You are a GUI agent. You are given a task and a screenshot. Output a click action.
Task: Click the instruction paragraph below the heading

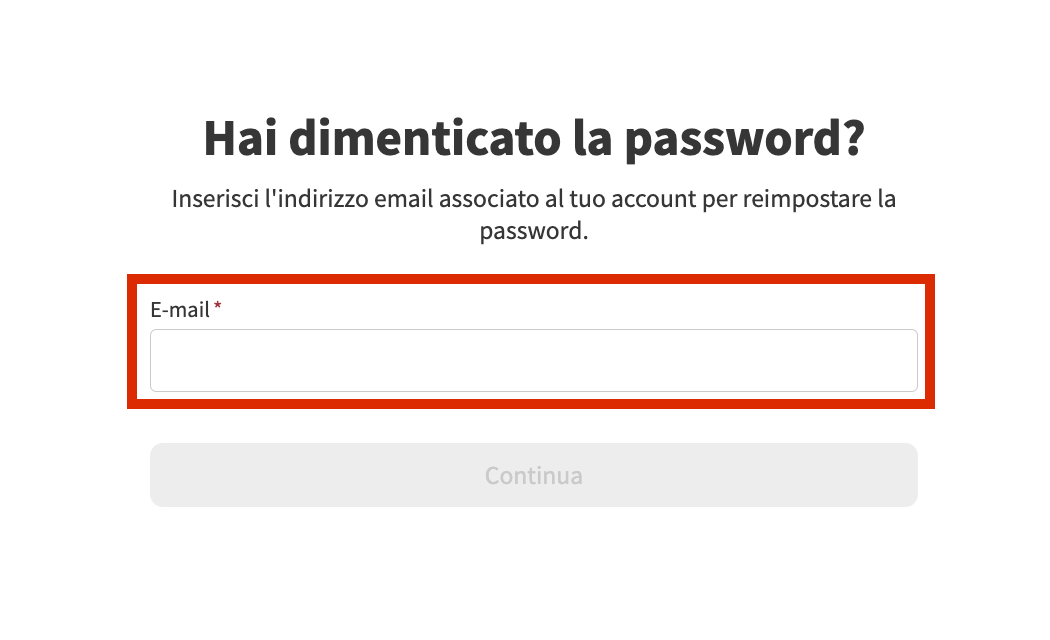tap(533, 214)
